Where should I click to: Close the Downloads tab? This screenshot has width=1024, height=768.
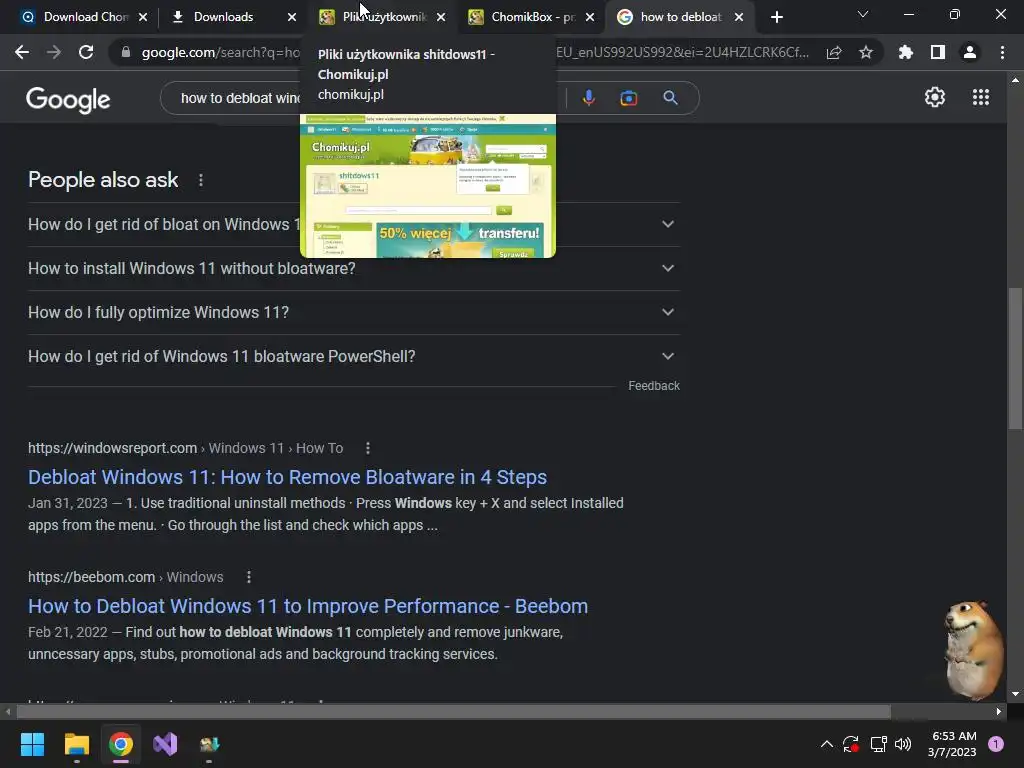click(x=292, y=17)
